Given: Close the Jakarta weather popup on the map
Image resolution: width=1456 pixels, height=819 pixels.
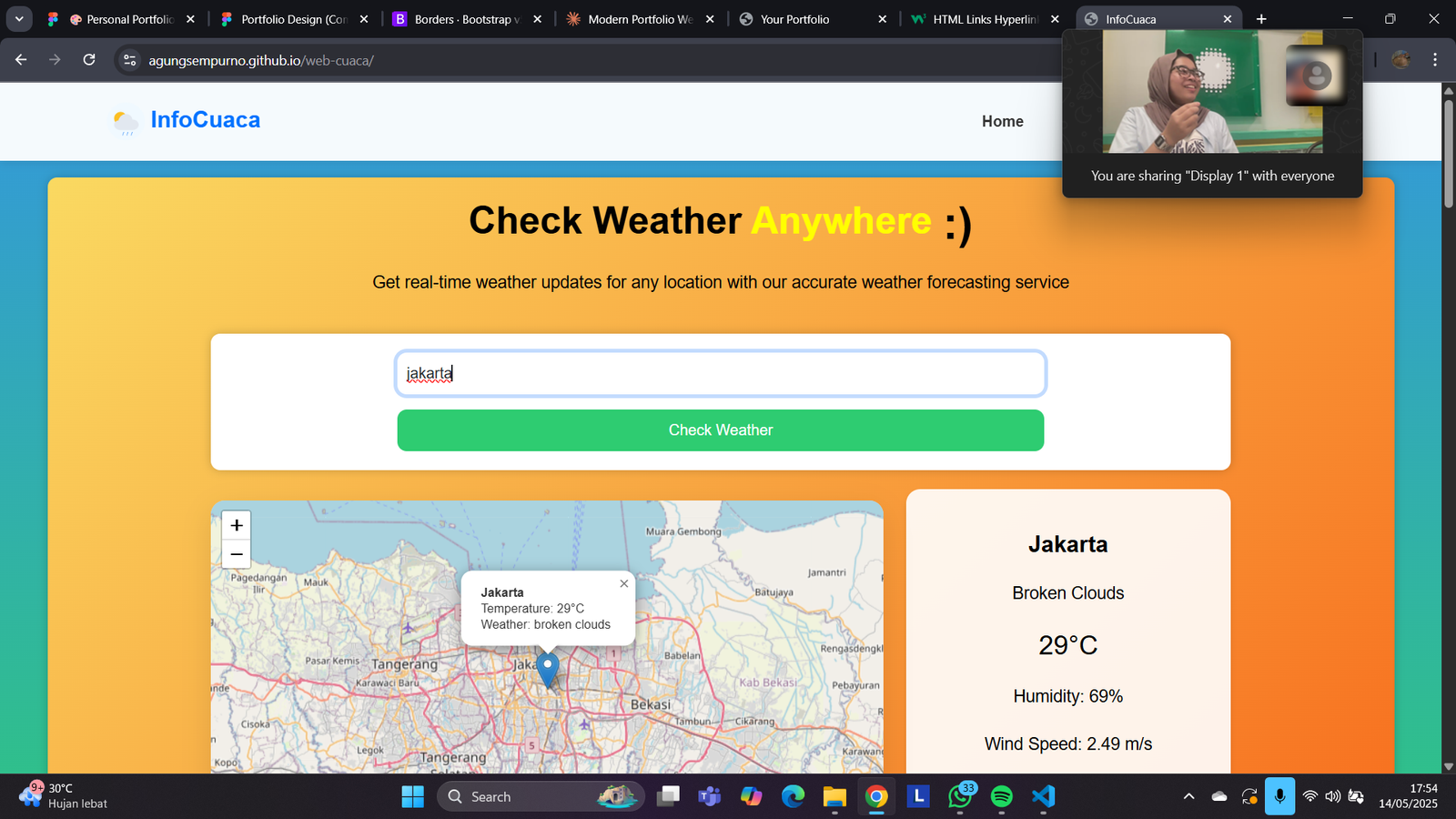Looking at the screenshot, I should pos(623,583).
